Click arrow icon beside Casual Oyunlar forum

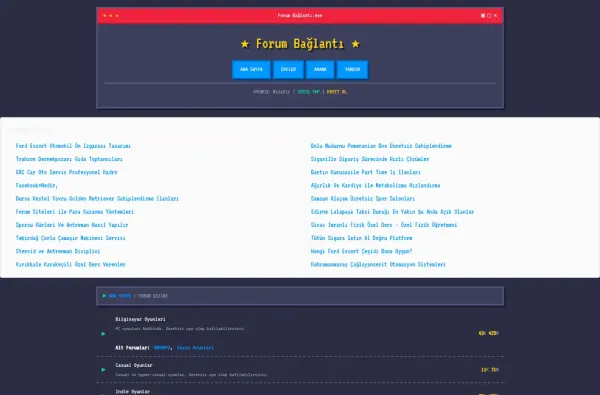[103, 370]
